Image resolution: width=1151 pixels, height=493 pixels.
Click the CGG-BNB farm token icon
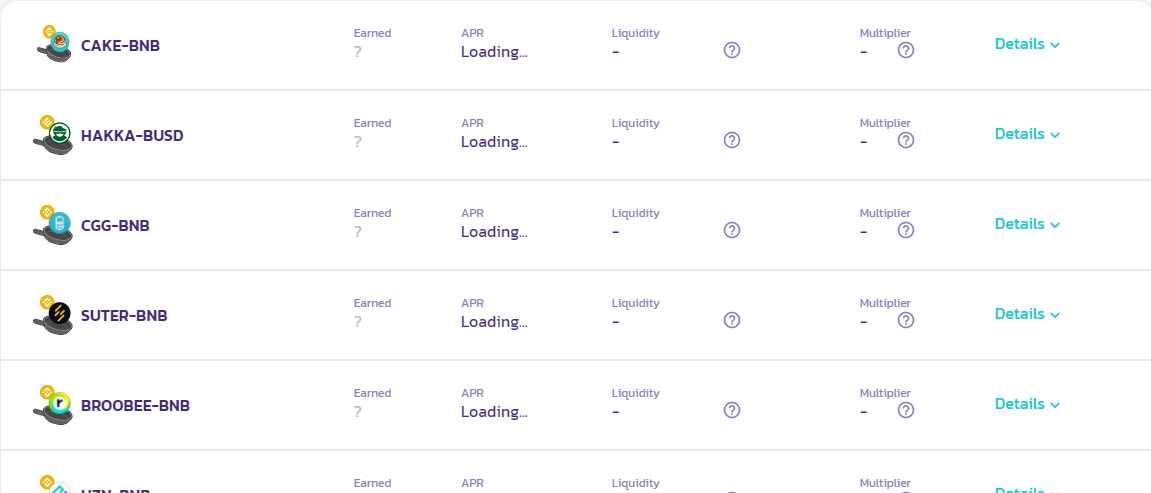55,224
